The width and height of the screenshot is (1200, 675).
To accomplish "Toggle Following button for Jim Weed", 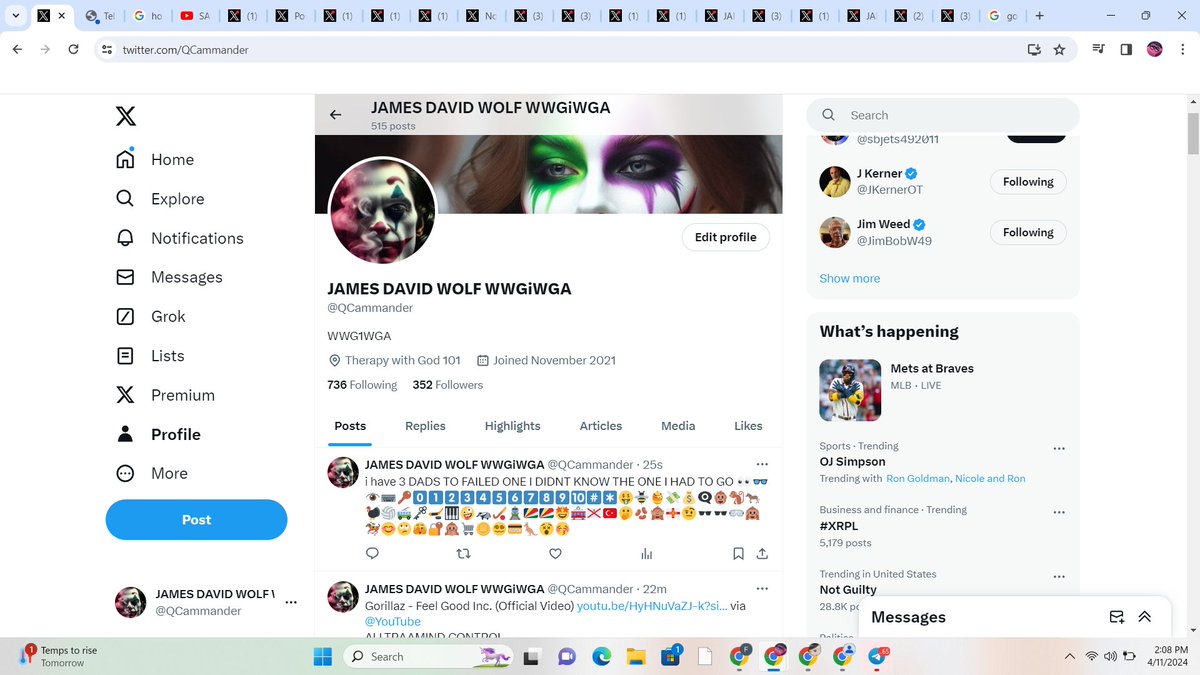I will (1028, 232).
